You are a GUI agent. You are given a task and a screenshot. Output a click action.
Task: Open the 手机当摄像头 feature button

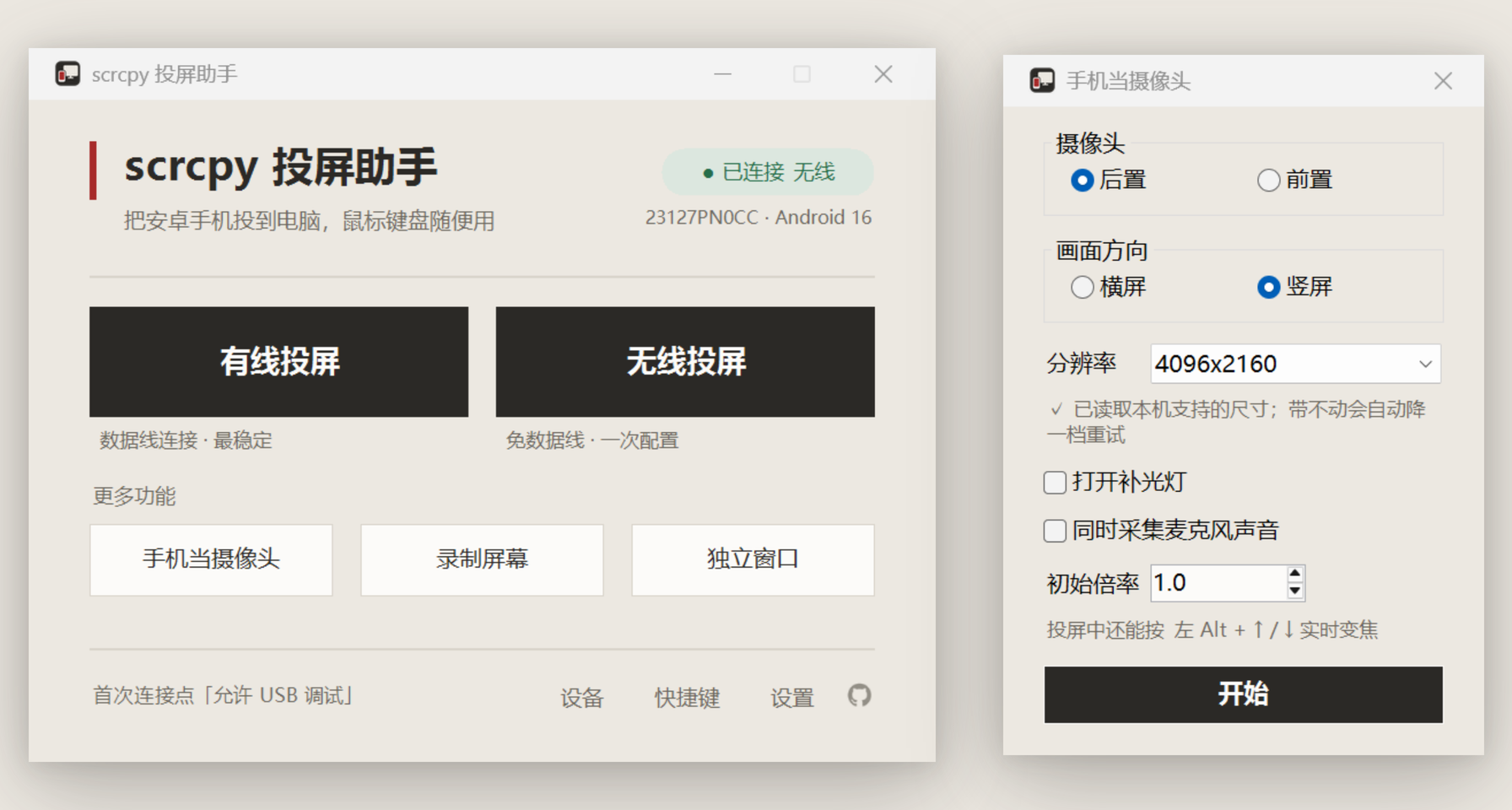[211, 559]
